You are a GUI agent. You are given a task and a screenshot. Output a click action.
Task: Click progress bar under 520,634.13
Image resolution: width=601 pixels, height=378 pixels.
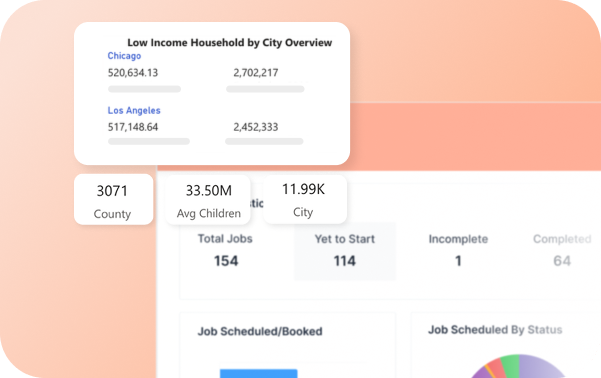(145, 89)
